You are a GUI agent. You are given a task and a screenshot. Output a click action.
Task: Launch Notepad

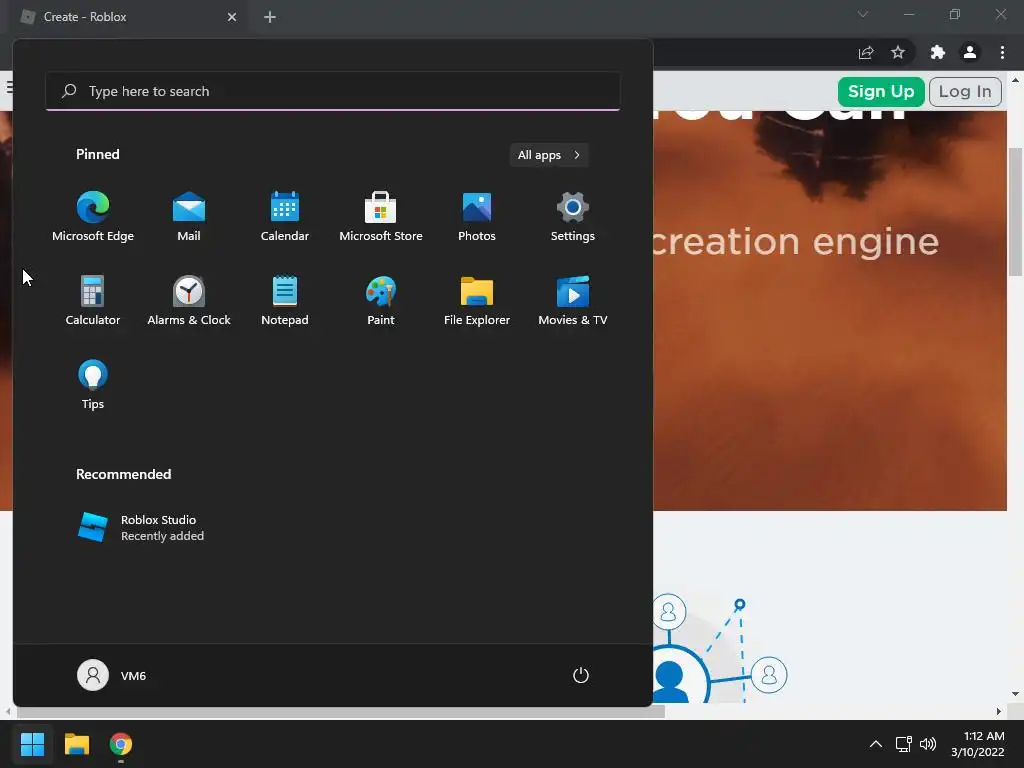285,301
